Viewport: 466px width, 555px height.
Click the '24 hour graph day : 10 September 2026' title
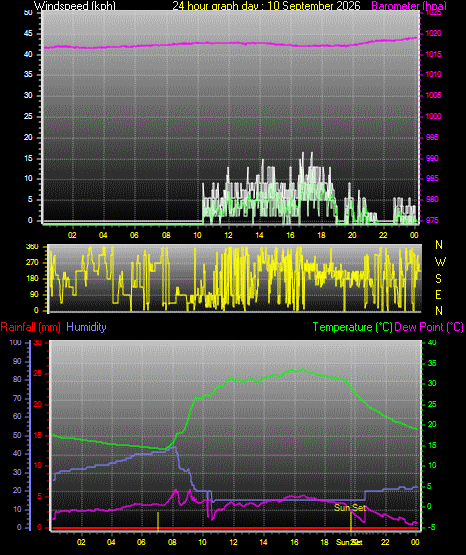pos(266,6)
